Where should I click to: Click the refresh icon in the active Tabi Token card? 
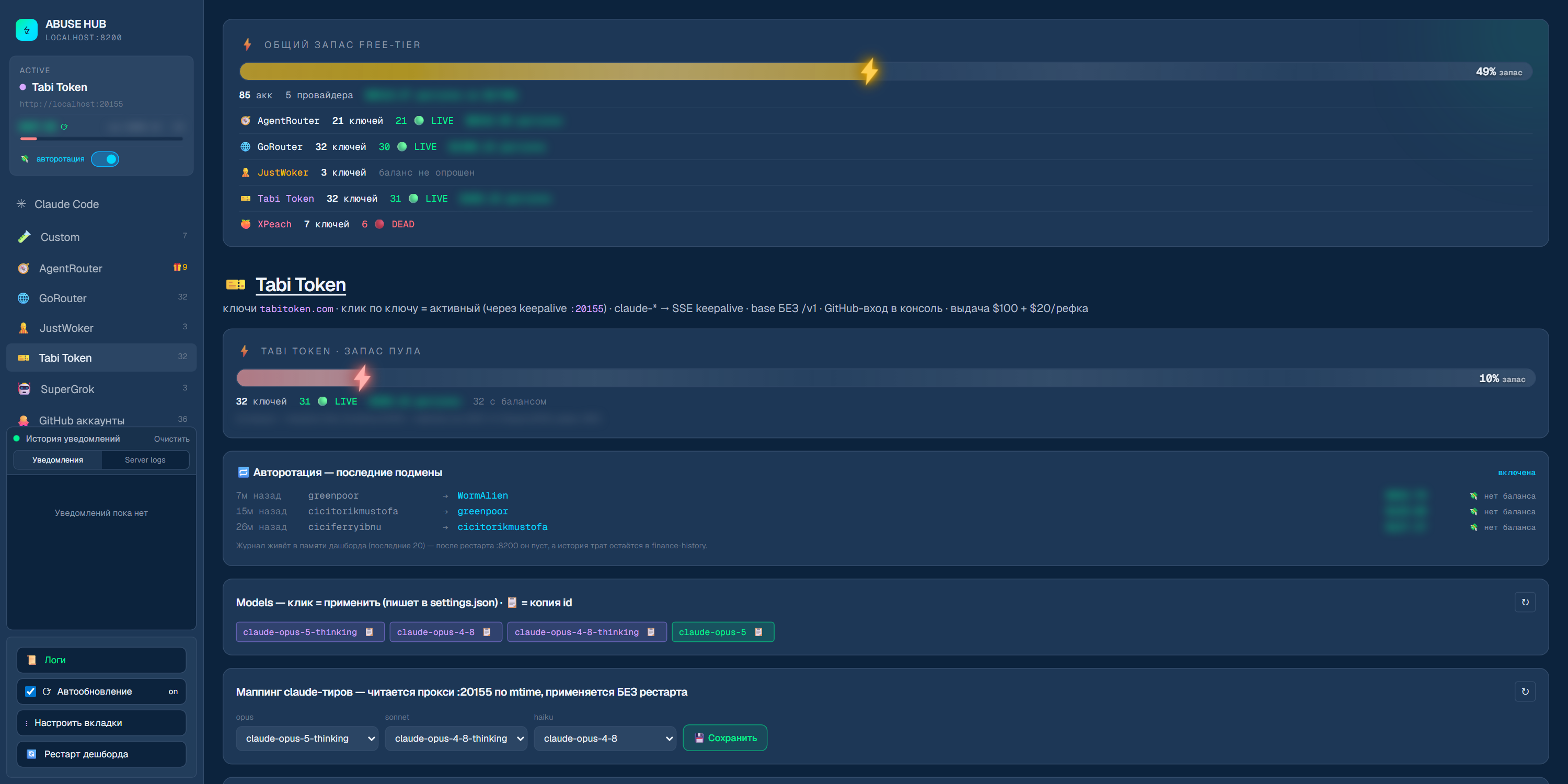[64, 126]
